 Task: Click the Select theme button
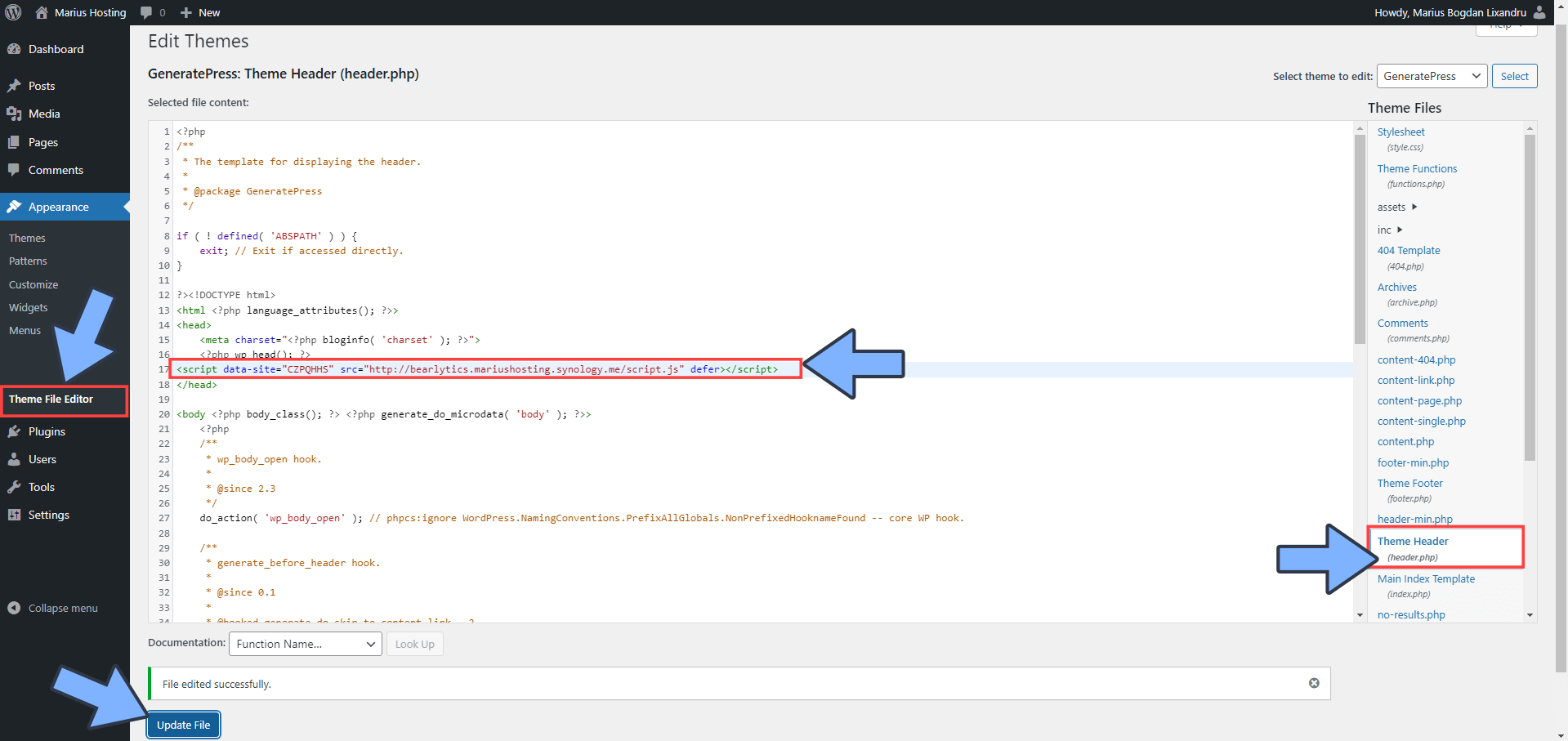[x=1514, y=76]
